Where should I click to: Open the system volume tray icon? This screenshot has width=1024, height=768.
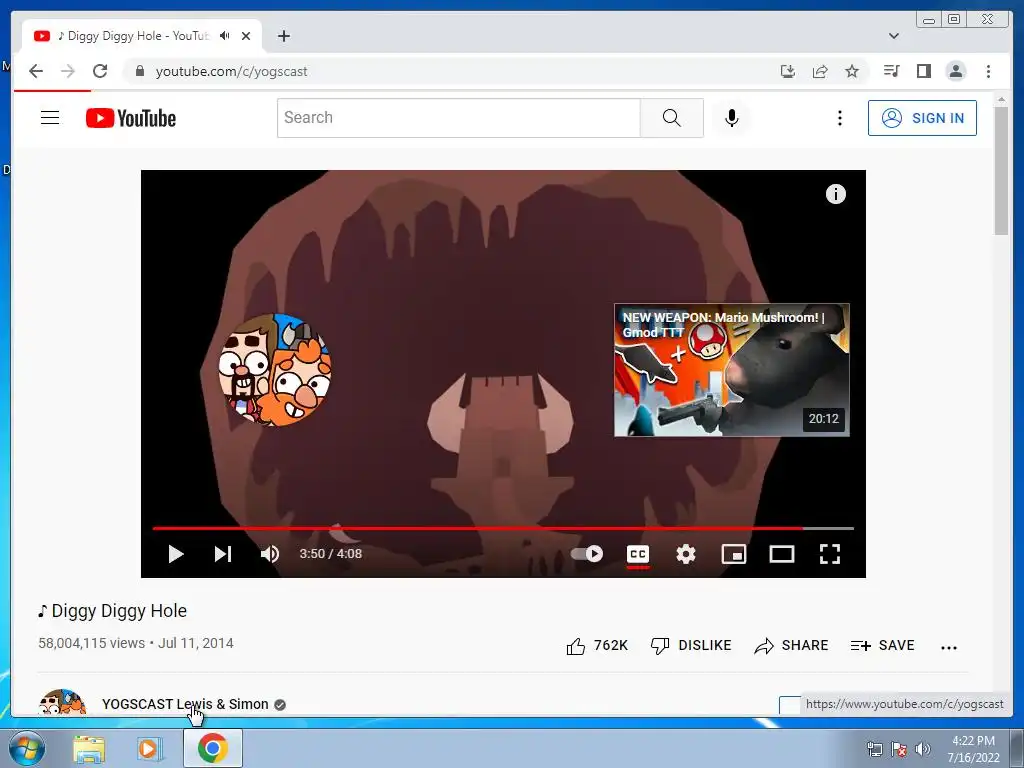[923, 749]
